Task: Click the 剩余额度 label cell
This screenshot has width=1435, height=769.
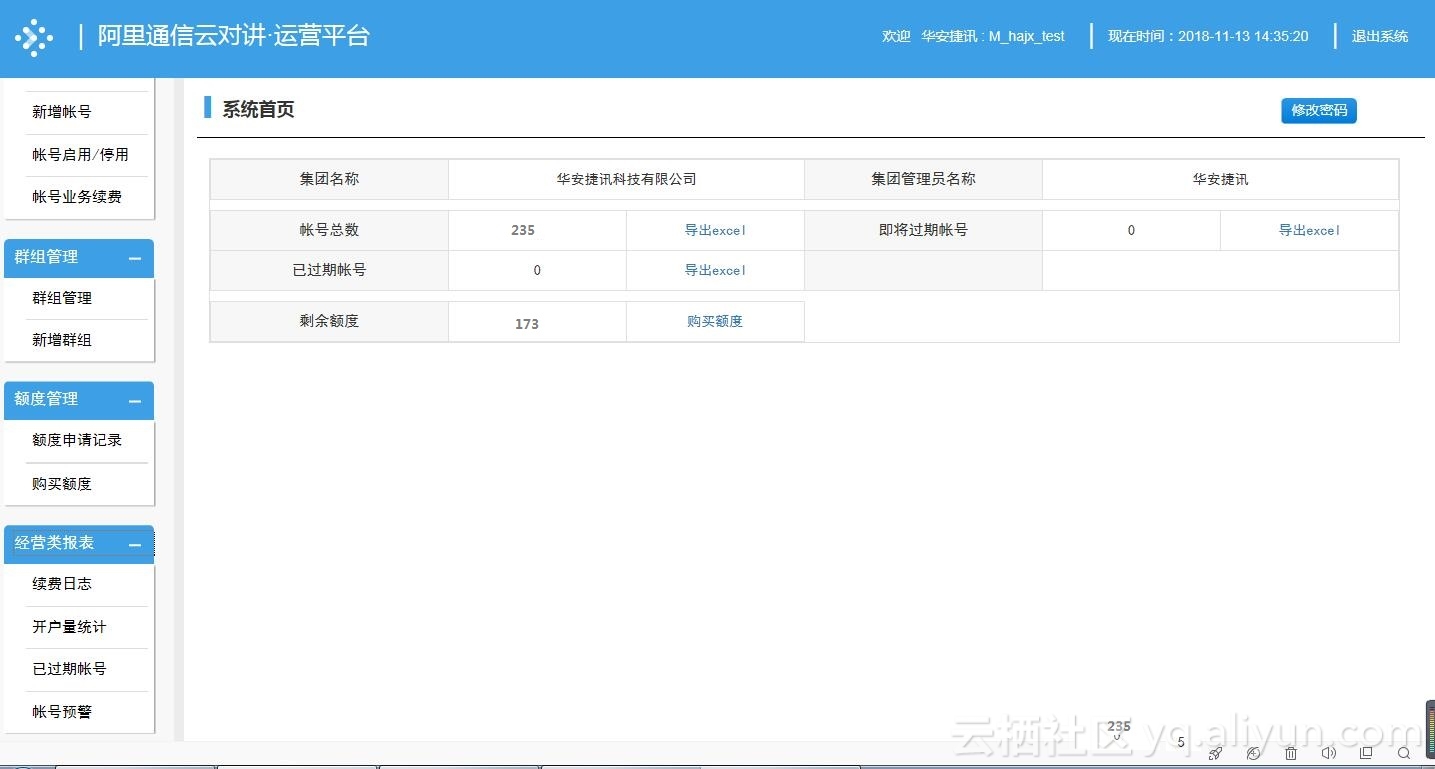Action: pyautogui.click(x=329, y=321)
